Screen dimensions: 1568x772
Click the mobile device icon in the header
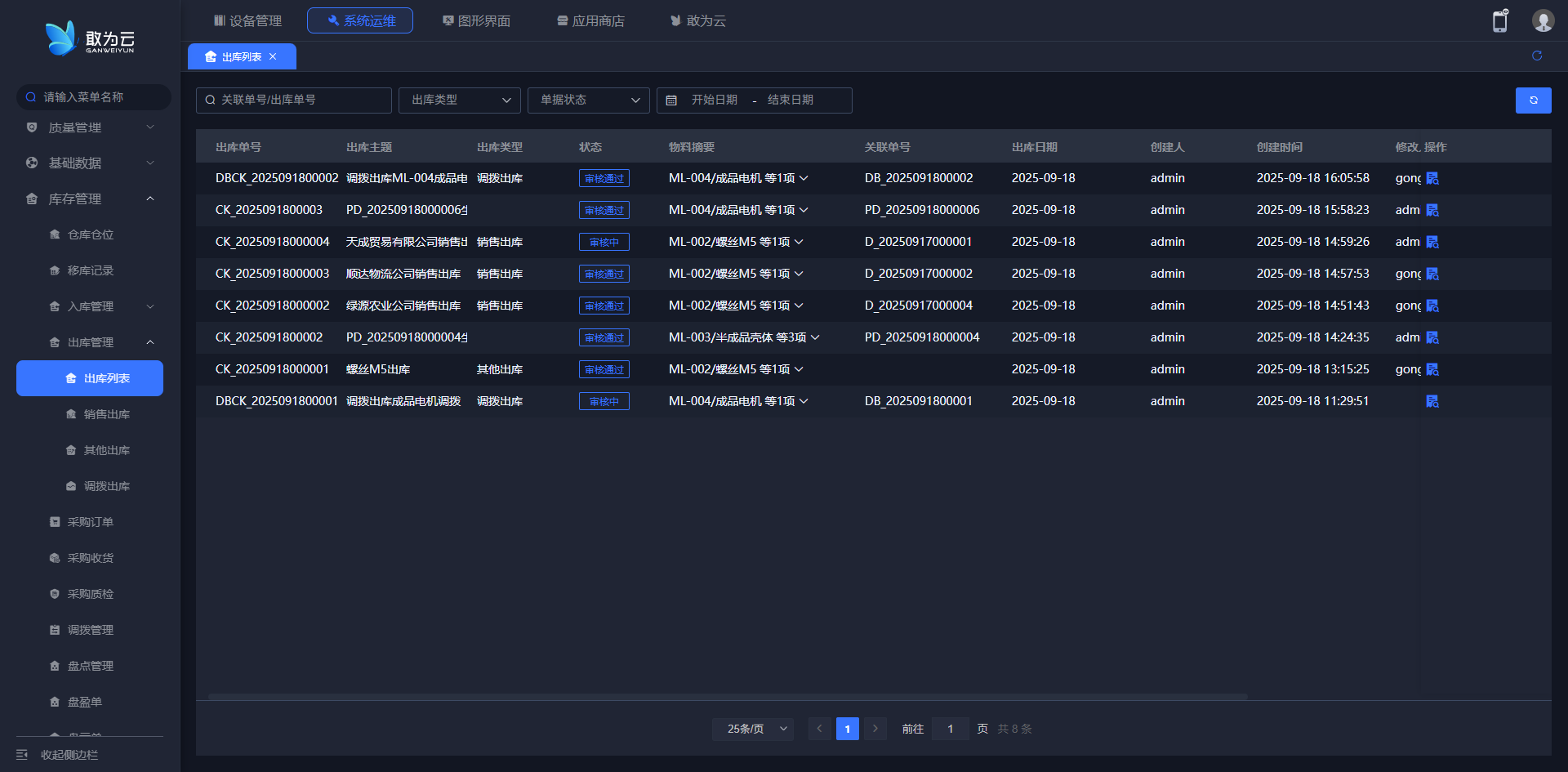pyautogui.click(x=1500, y=21)
